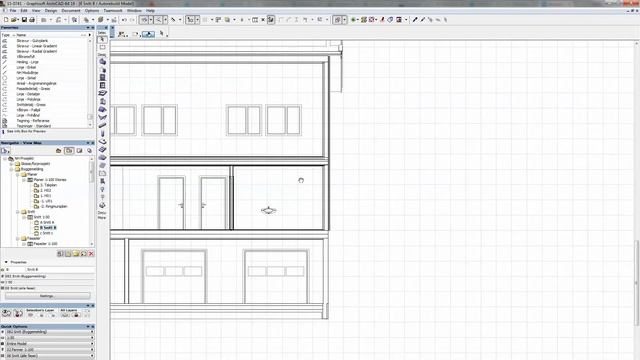Select 'Tegning - Referanse' favorite

pos(33,121)
